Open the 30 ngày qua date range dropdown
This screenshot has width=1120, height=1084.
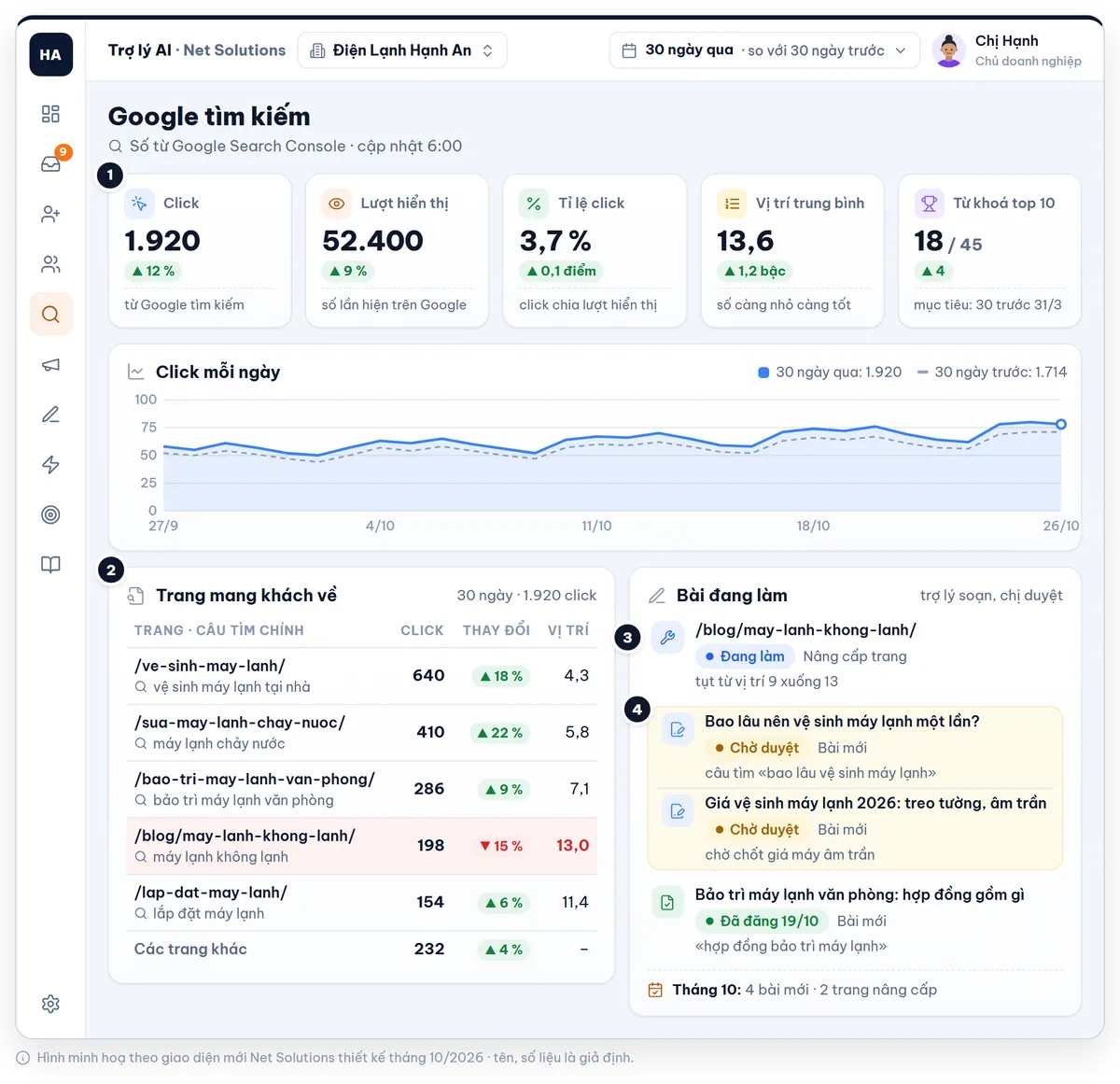pyautogui.click(x=764, y=50)
